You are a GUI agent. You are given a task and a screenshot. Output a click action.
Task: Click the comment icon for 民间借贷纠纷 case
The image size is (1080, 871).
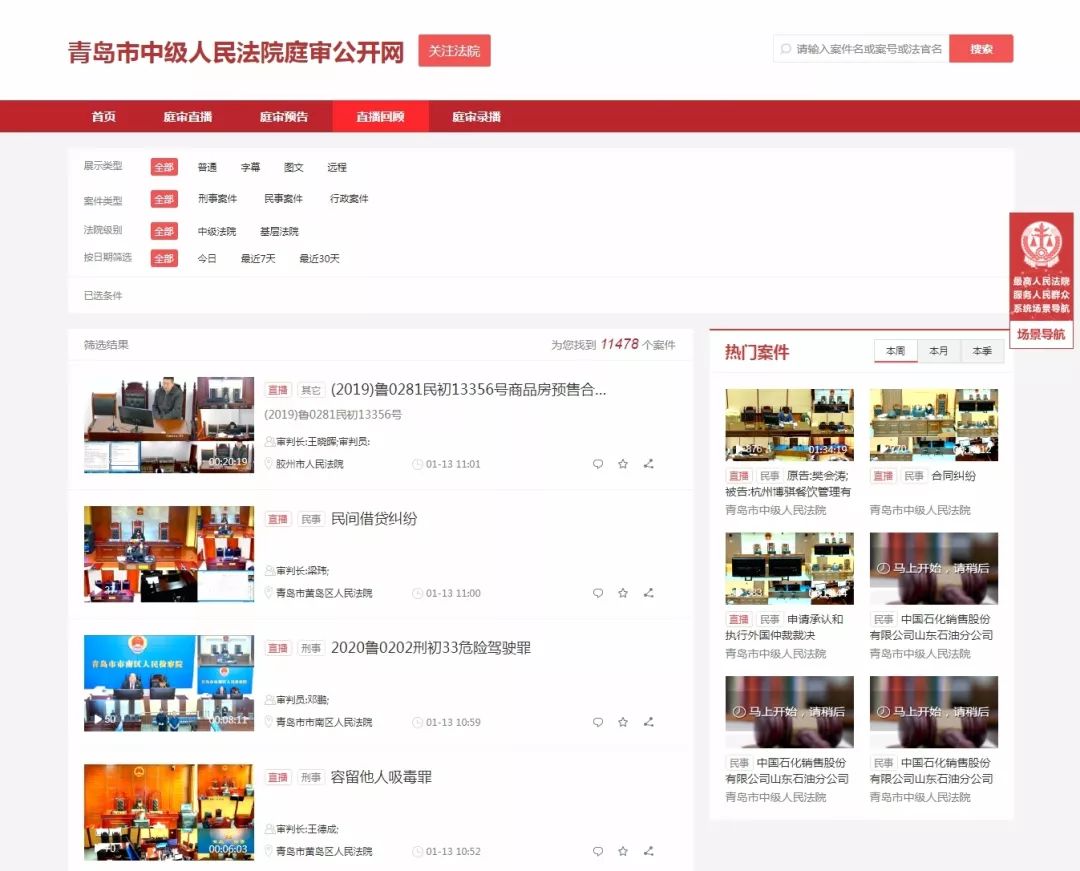598,593
